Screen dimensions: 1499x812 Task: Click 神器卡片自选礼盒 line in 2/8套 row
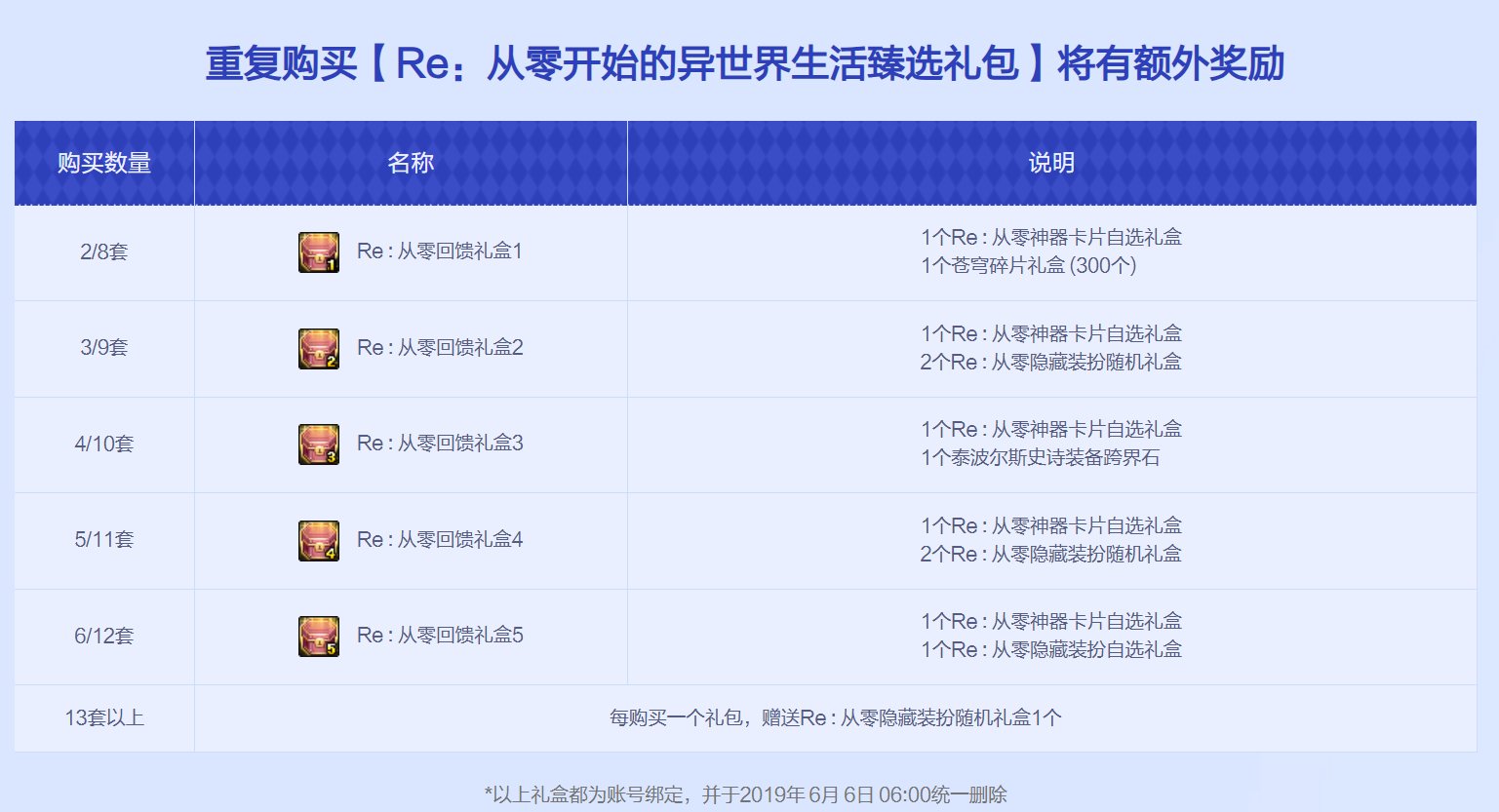[1051, 237]
